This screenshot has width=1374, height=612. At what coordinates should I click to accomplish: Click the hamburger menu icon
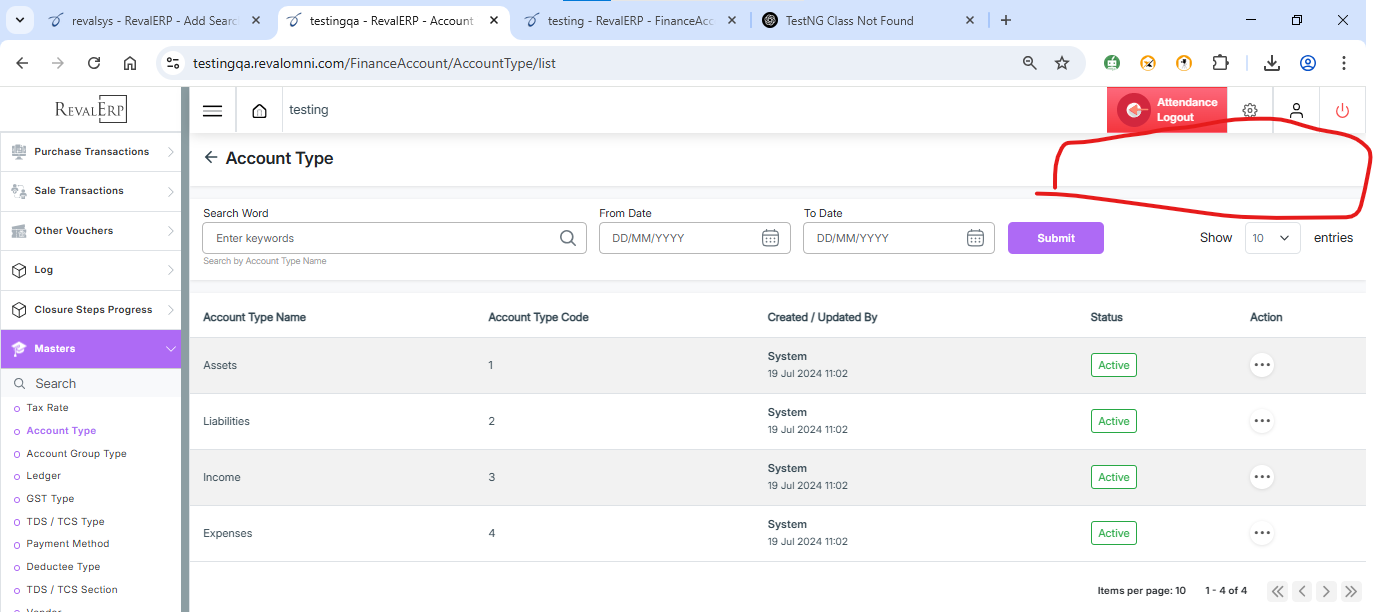[212, 111]
